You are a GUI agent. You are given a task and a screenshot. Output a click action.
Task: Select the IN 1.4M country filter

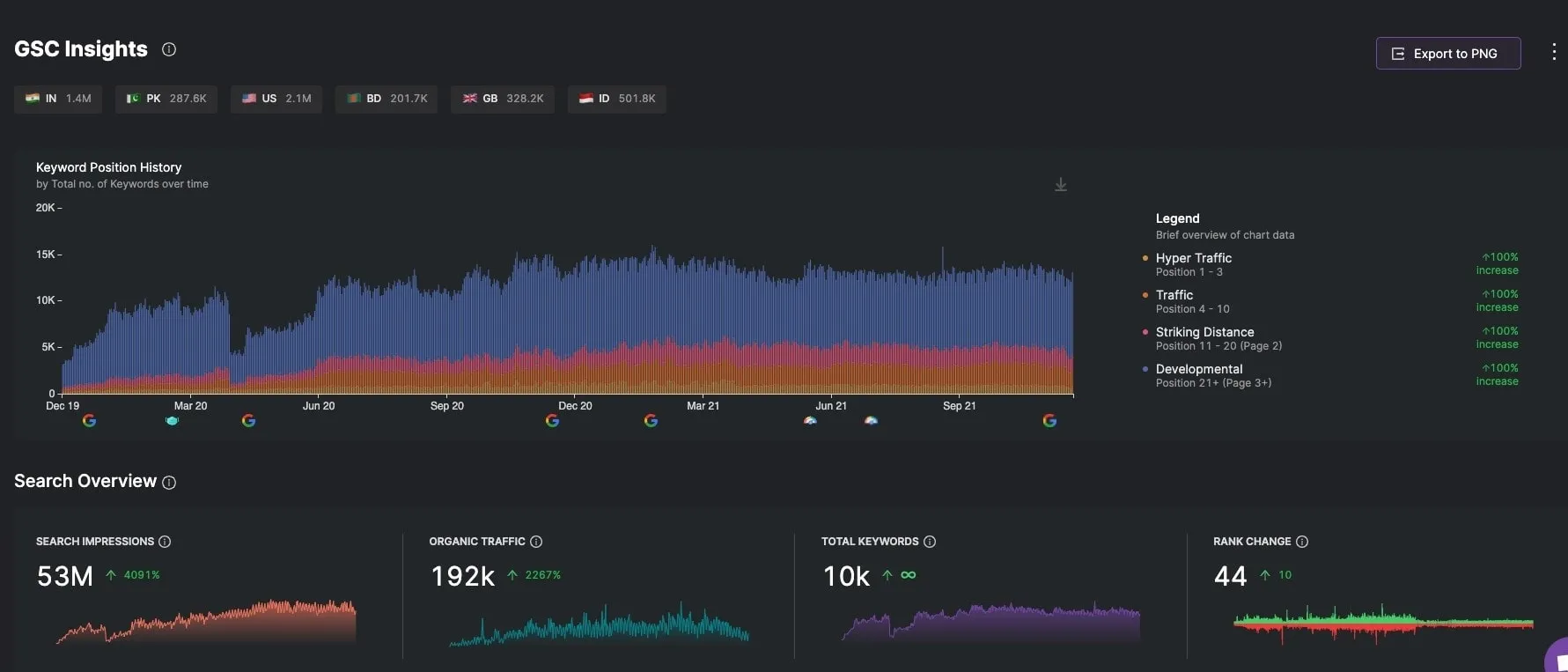tap(58, 99)
